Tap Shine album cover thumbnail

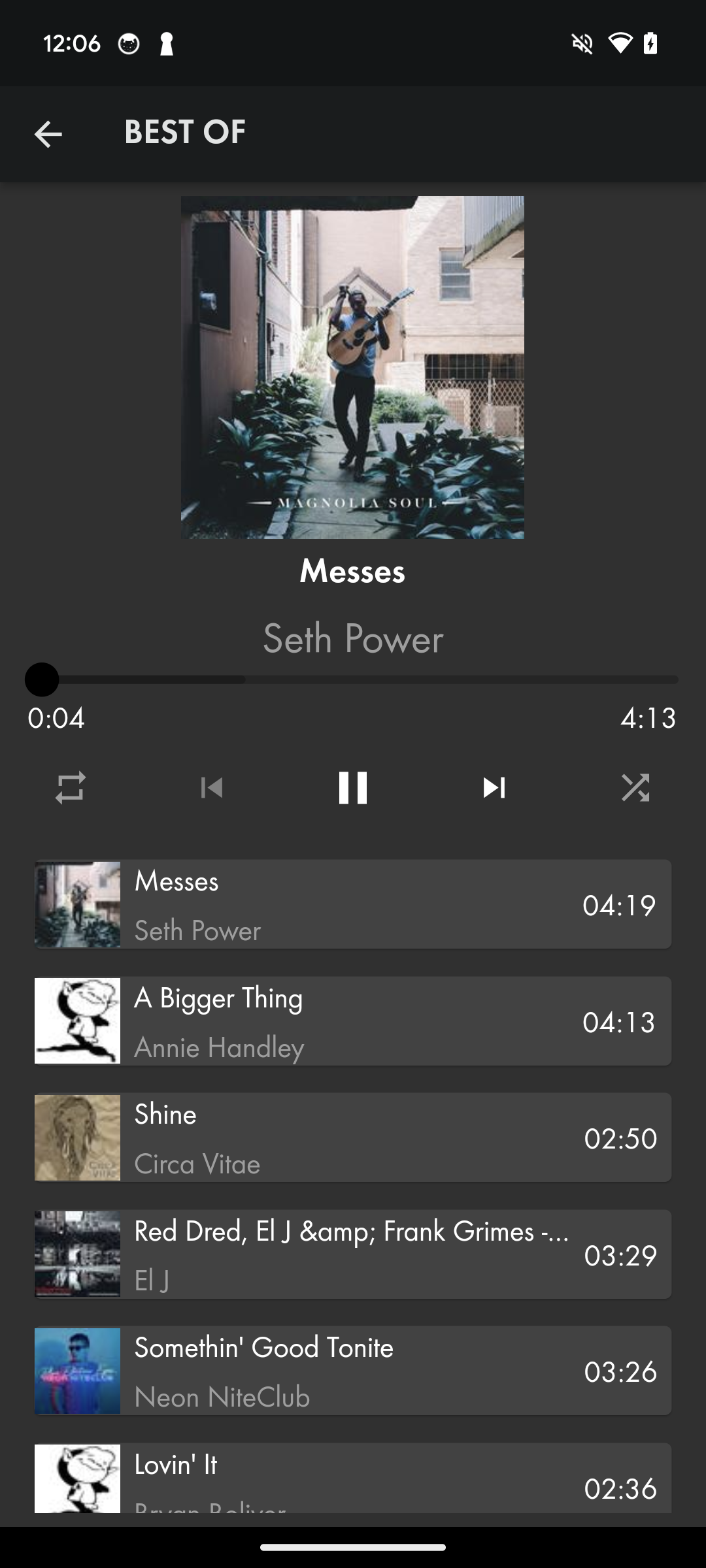point(77,1137)
